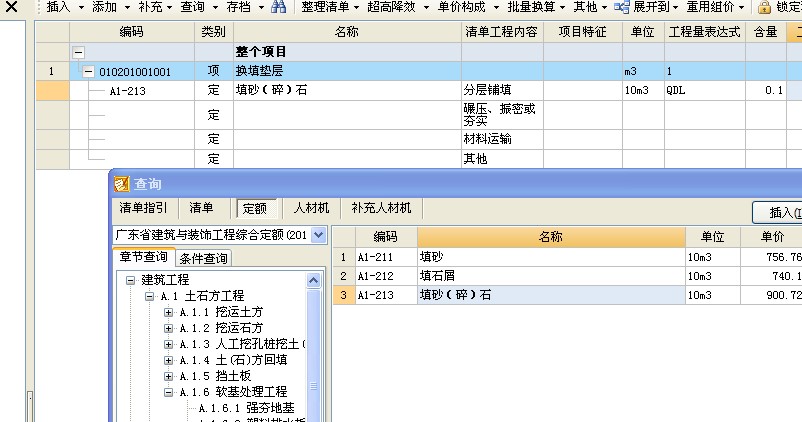The image size is (802, 422).
Task: Click the 756.76 unit price cell
Action: pos(771,257)
